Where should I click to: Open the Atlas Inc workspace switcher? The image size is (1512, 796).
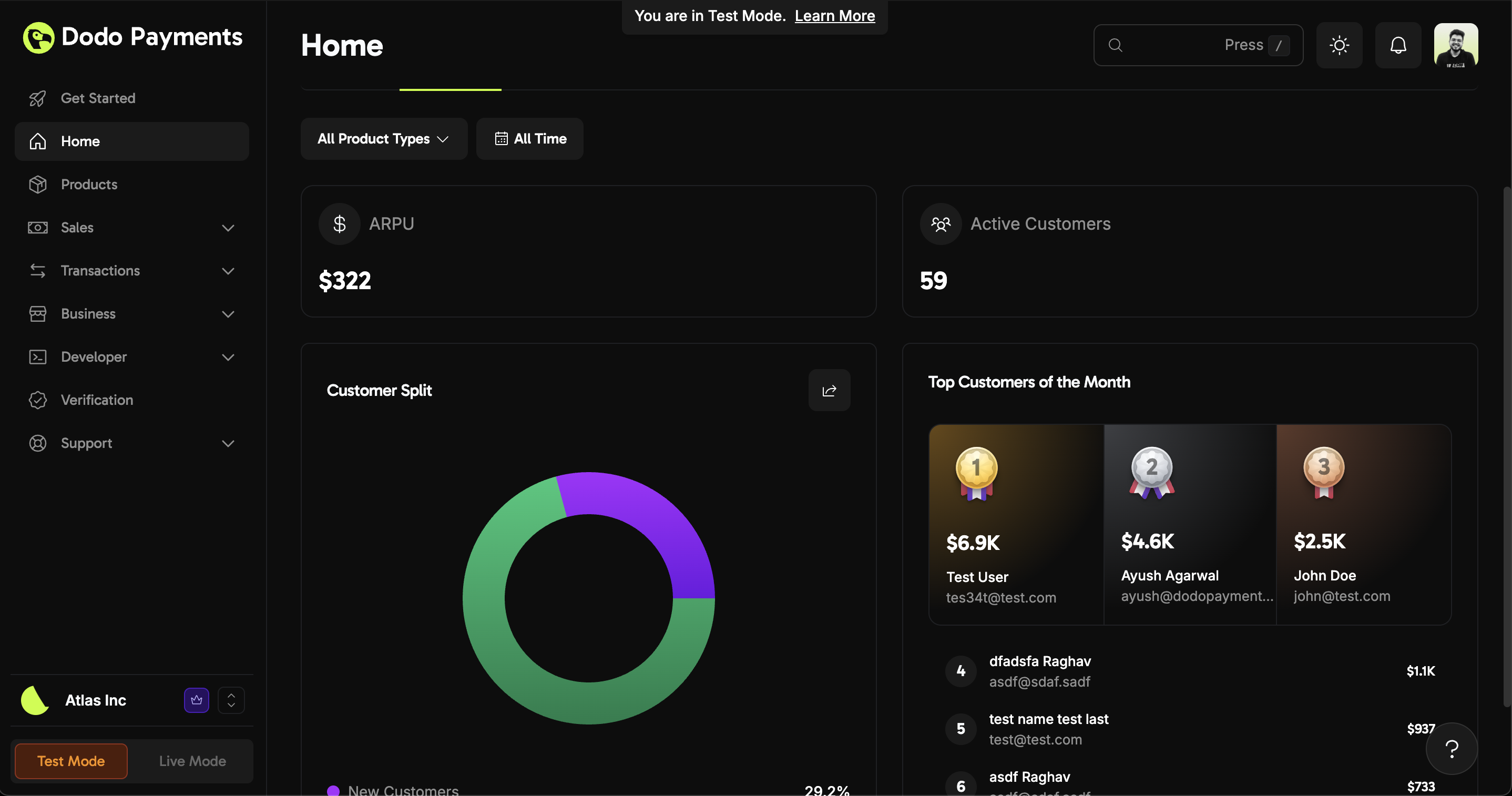231,700
